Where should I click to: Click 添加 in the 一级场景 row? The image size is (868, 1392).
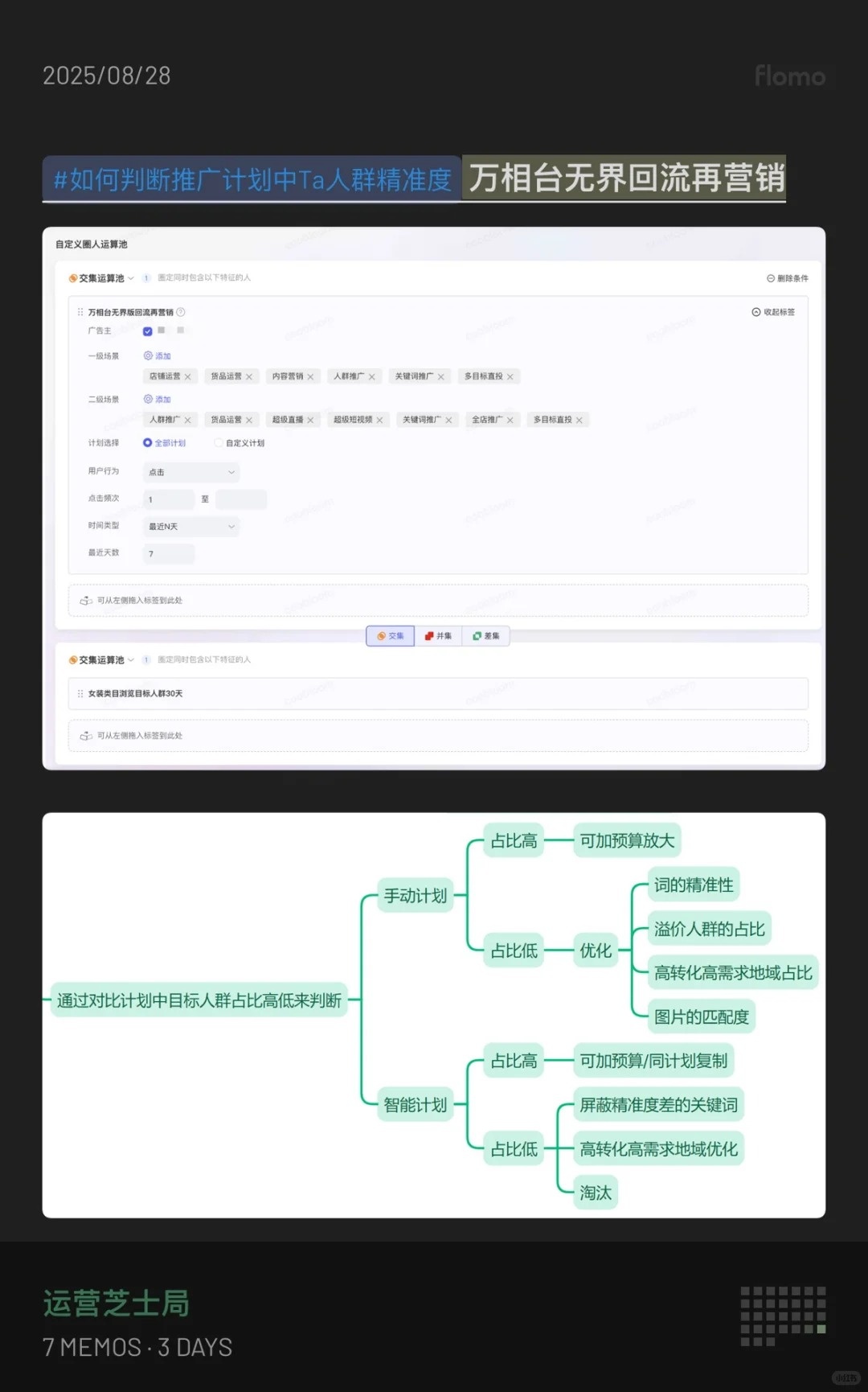158,356
